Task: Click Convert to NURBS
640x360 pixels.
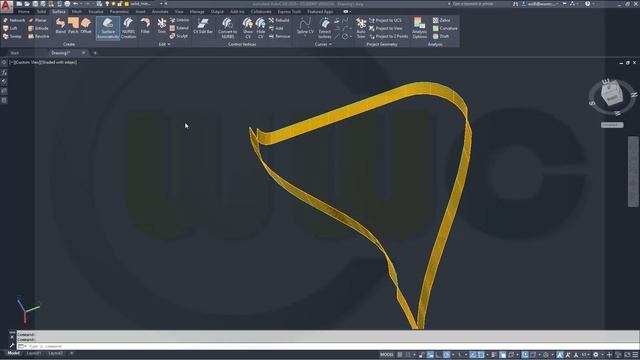Action: click(x=227, y=28)
